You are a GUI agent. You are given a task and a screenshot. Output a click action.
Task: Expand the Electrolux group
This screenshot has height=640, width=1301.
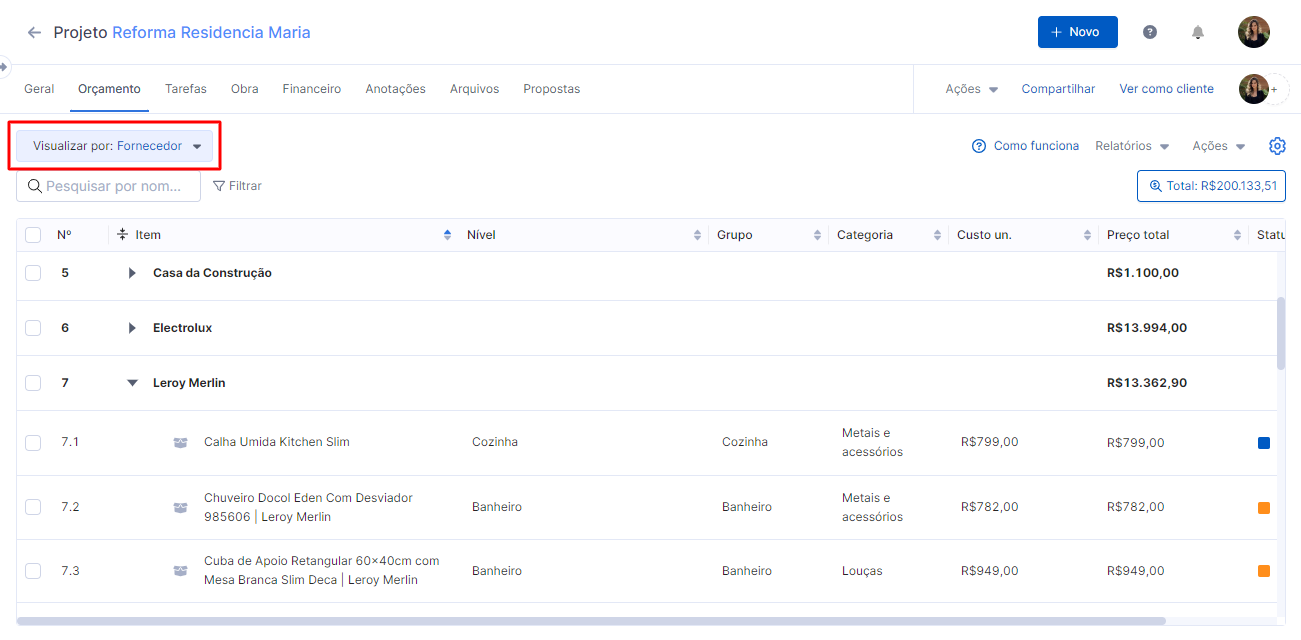pos(132,328)
